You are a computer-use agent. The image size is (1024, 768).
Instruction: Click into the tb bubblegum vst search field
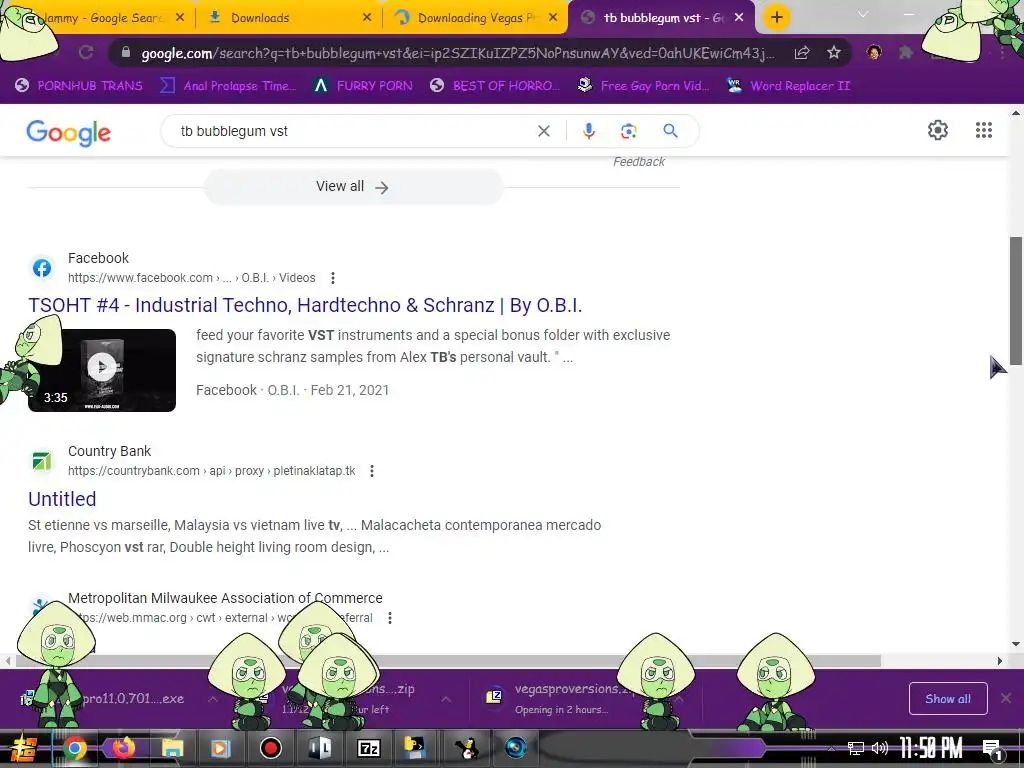[x=353, y=131]
